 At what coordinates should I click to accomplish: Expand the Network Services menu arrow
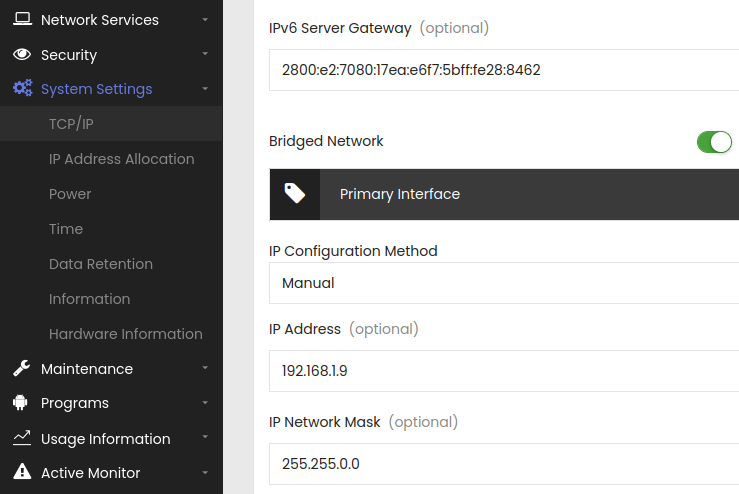[205, 20]
